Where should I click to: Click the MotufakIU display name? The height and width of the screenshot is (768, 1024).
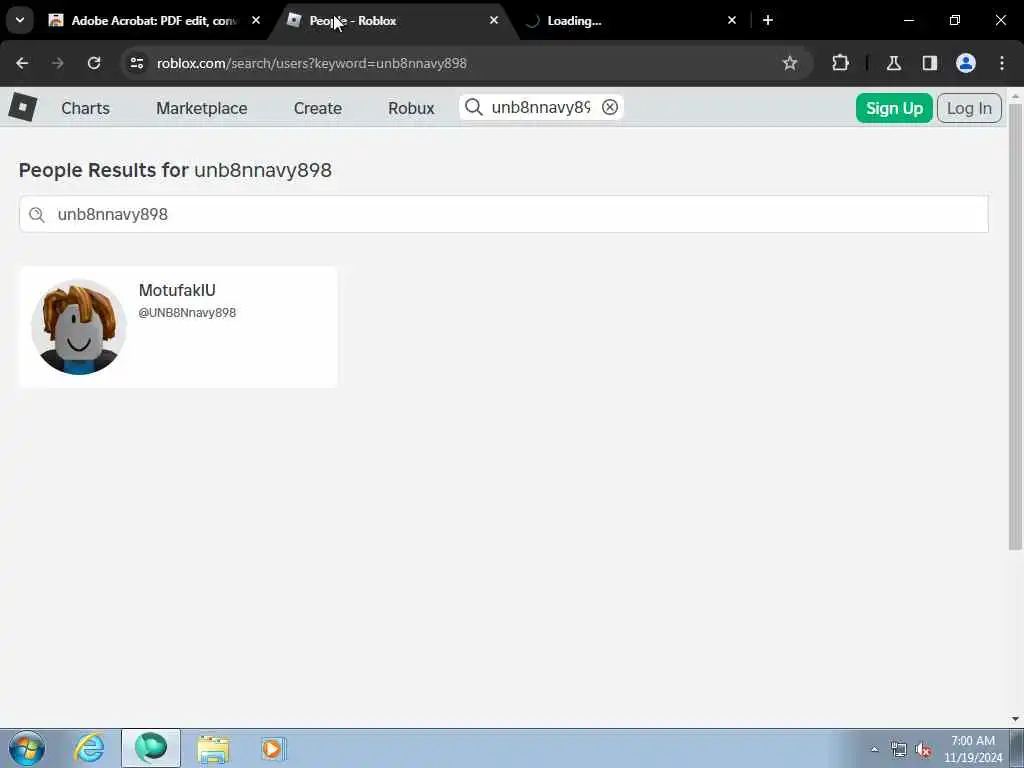177,290
